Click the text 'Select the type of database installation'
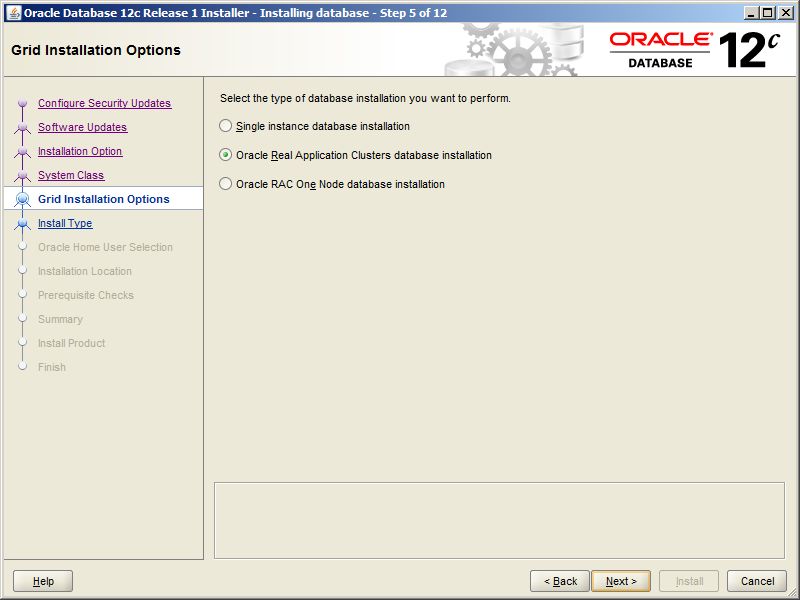 pos(313,98)
